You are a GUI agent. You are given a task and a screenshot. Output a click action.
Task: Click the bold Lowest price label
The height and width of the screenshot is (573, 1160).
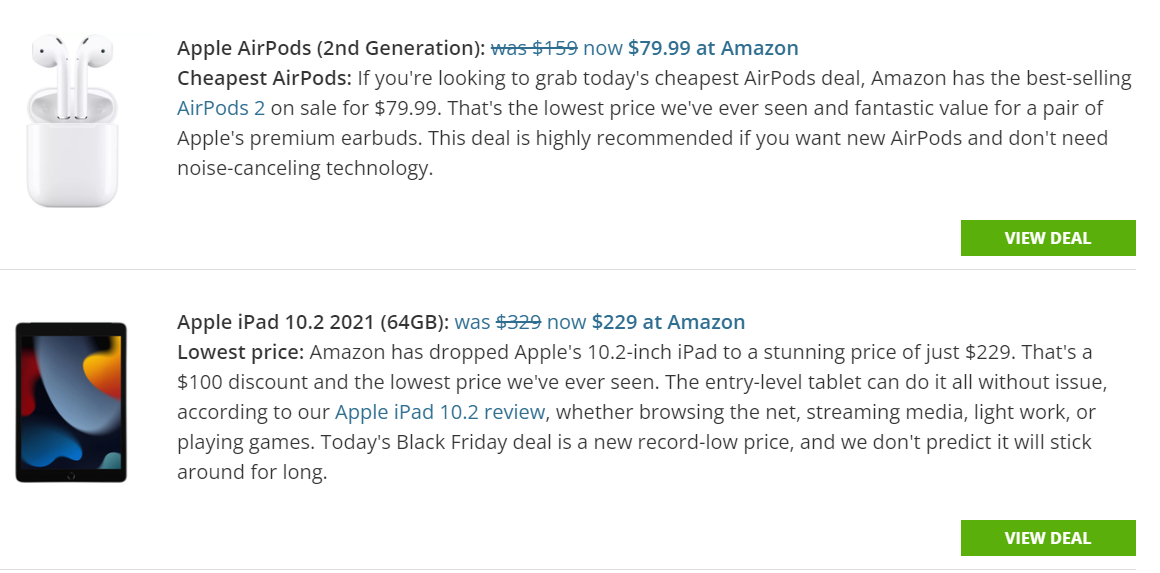240,352
